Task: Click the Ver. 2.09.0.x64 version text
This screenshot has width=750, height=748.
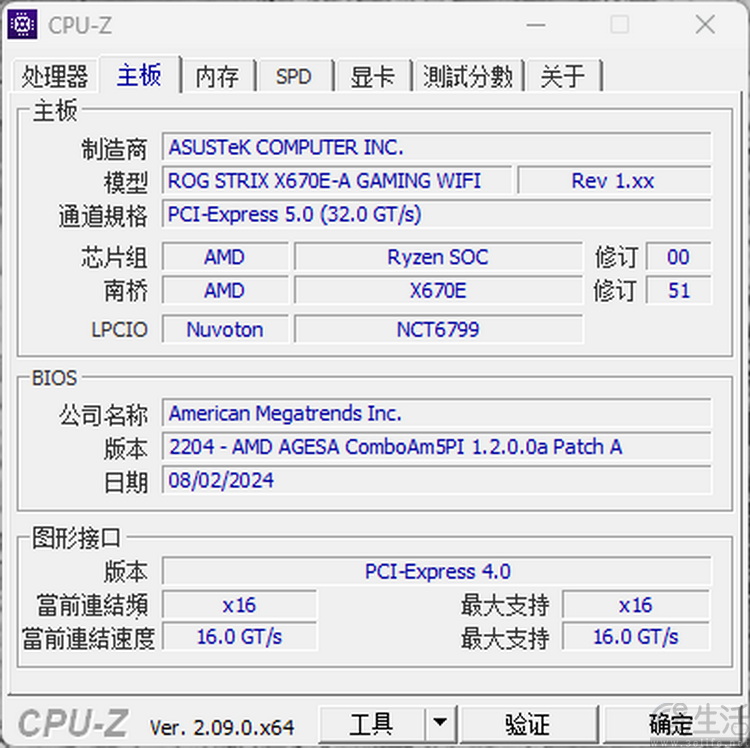Action: 222,727
